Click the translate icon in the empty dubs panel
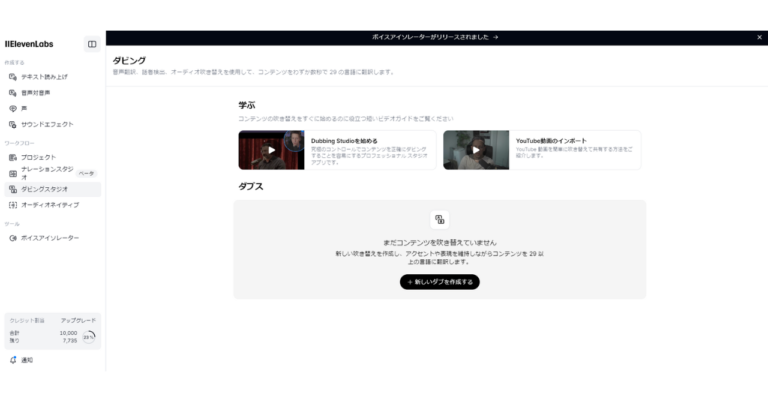Image resolution: width=768 pixels, height=402 pixels. click(x=439, y=220)
